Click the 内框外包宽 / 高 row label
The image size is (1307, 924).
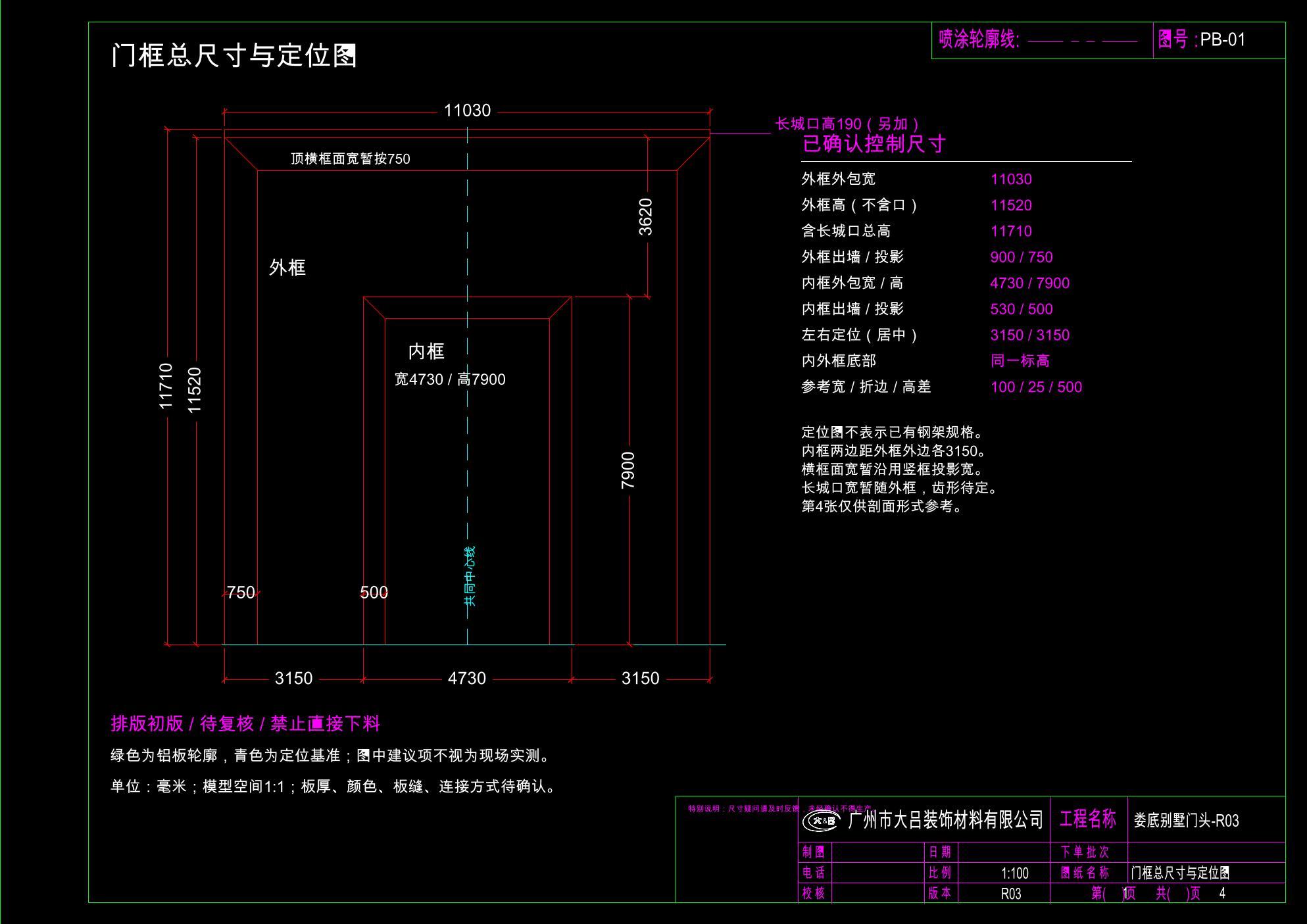pos(852,283)
